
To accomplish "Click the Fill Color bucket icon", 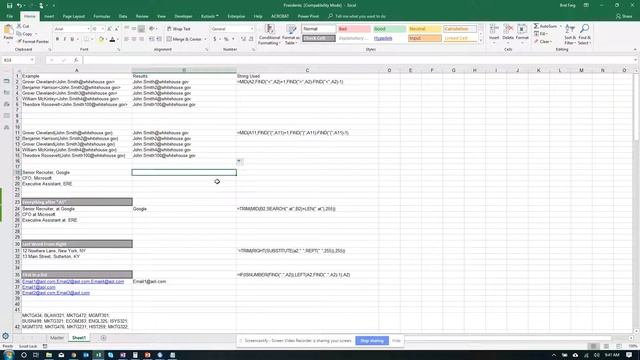I will coord(101,39).
